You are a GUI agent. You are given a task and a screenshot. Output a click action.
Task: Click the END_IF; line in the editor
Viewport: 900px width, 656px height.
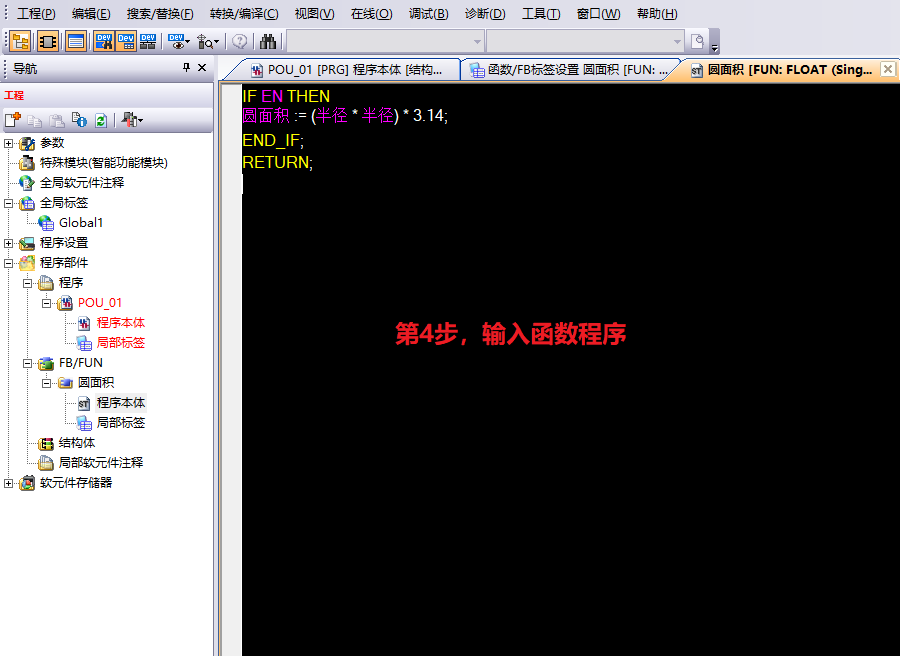click(x=273, y=141)
